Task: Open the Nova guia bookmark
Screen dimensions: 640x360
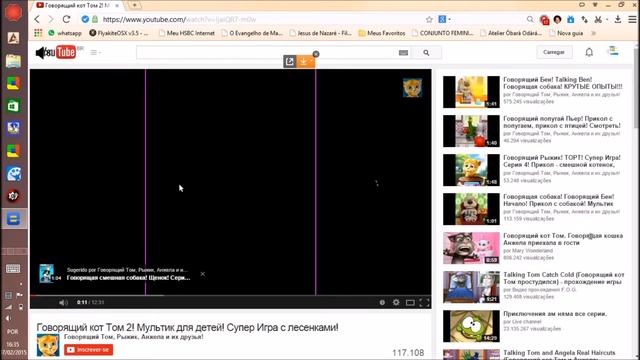Action: tap(566, 33)
